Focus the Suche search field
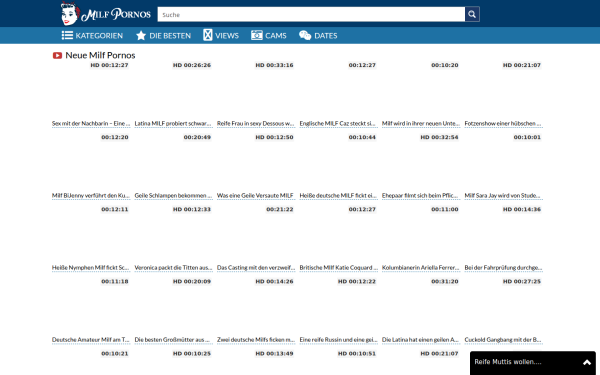This screenshot has width=600, height=375. [x=311, y=15]
